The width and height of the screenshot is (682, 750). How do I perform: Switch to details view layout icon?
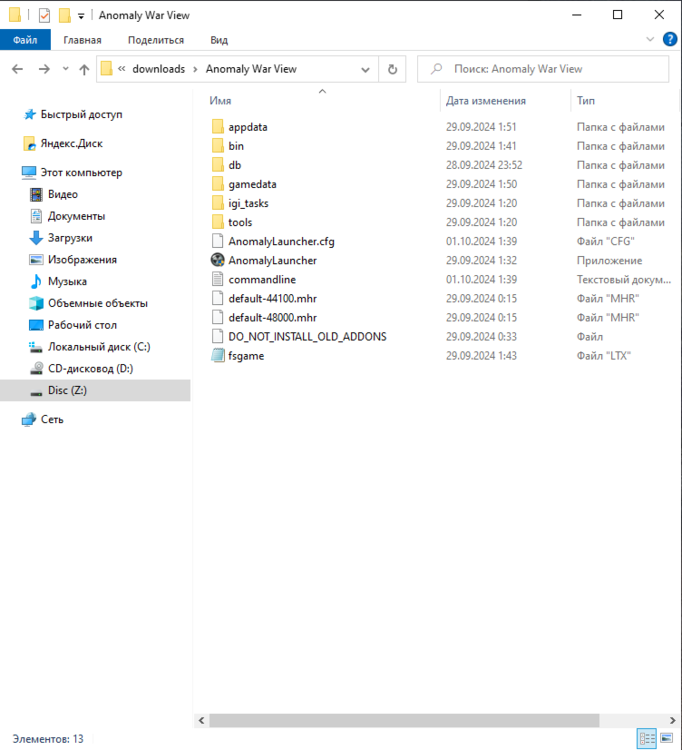point(647,739)
